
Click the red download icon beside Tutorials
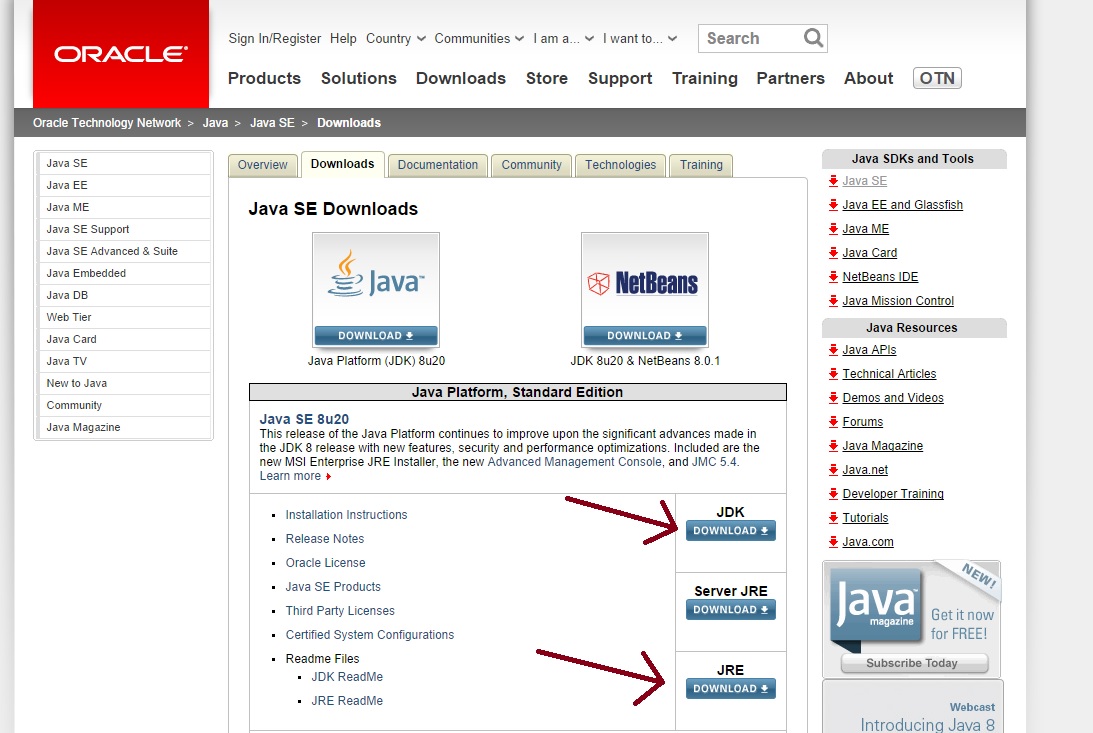click(833, 518)
